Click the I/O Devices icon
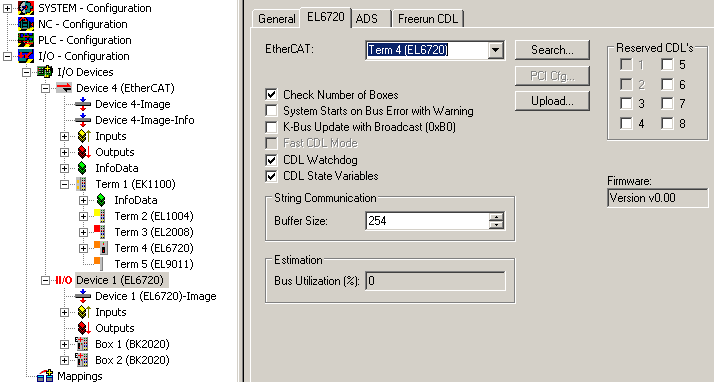714x382 pixels. pyautogui.click(x=45, y=72)
